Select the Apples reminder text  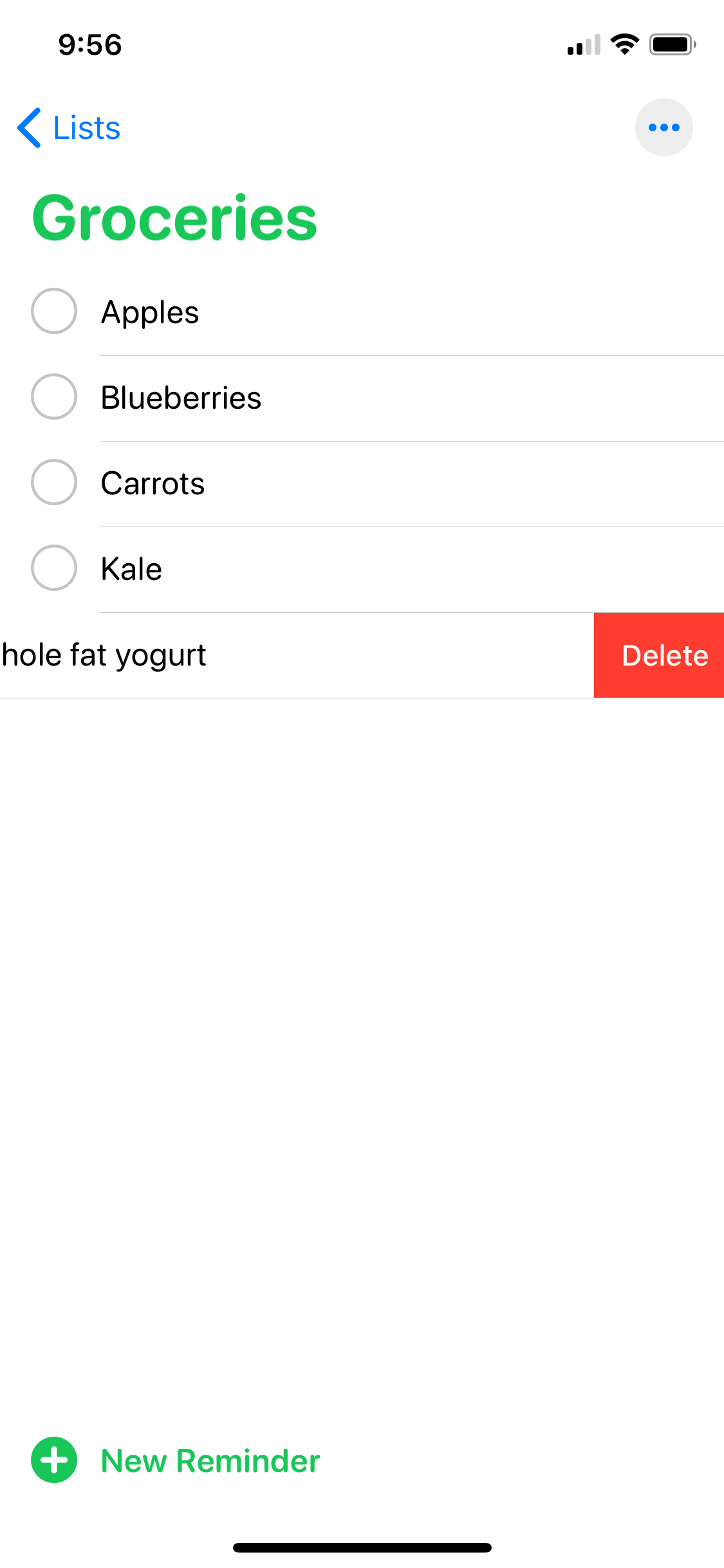pos(150,313)
